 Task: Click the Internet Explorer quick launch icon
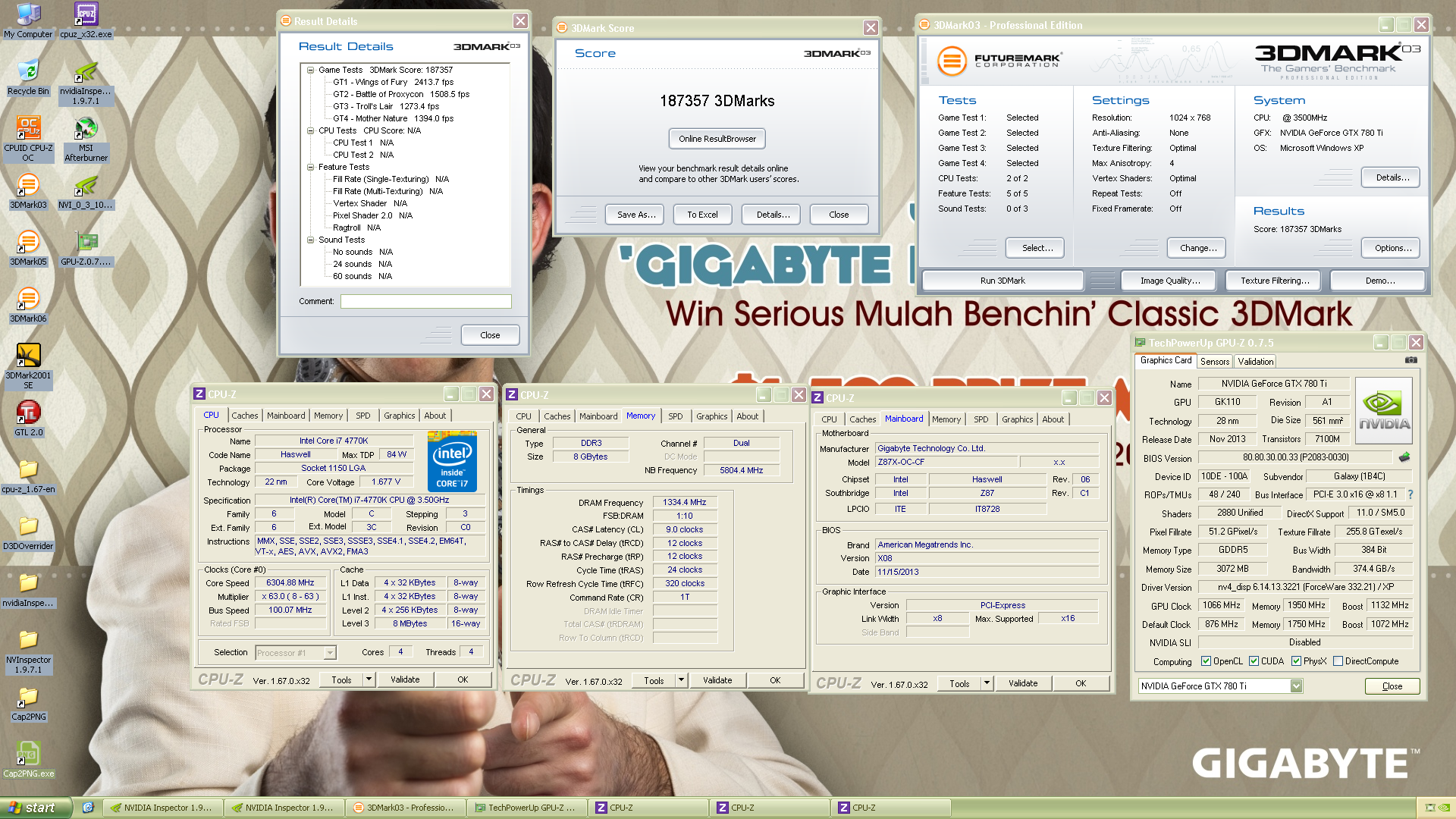pyautogui.click(x=88, y=808)
